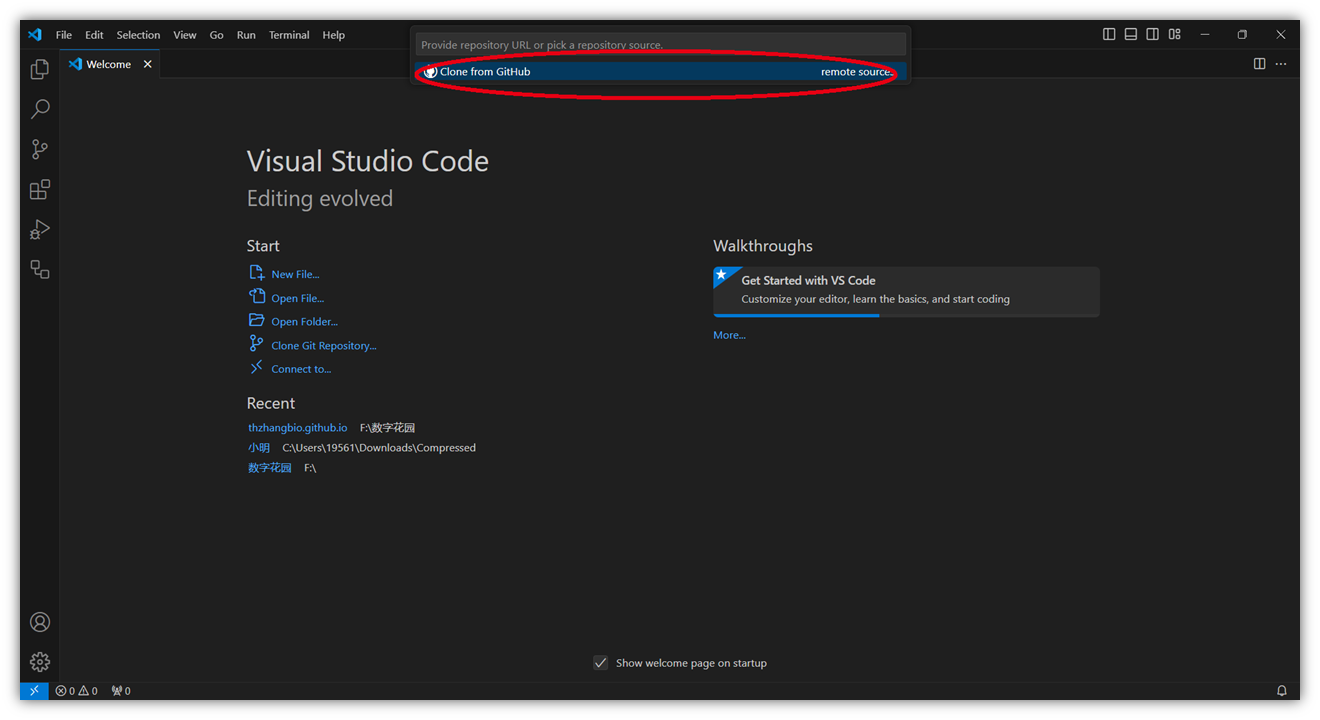
Task: Select the Welcome tab
Action: [108, 64]
